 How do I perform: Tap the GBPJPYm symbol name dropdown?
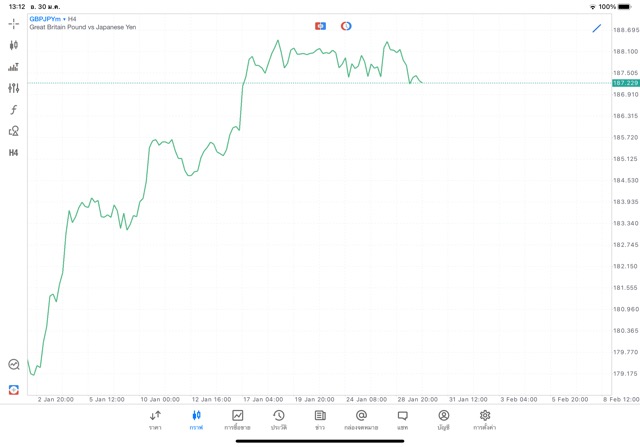[45, 19]
